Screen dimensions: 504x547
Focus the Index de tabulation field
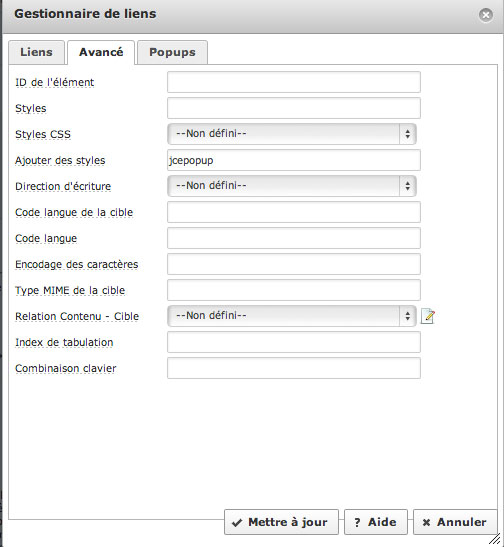click(x=294, y=342)
